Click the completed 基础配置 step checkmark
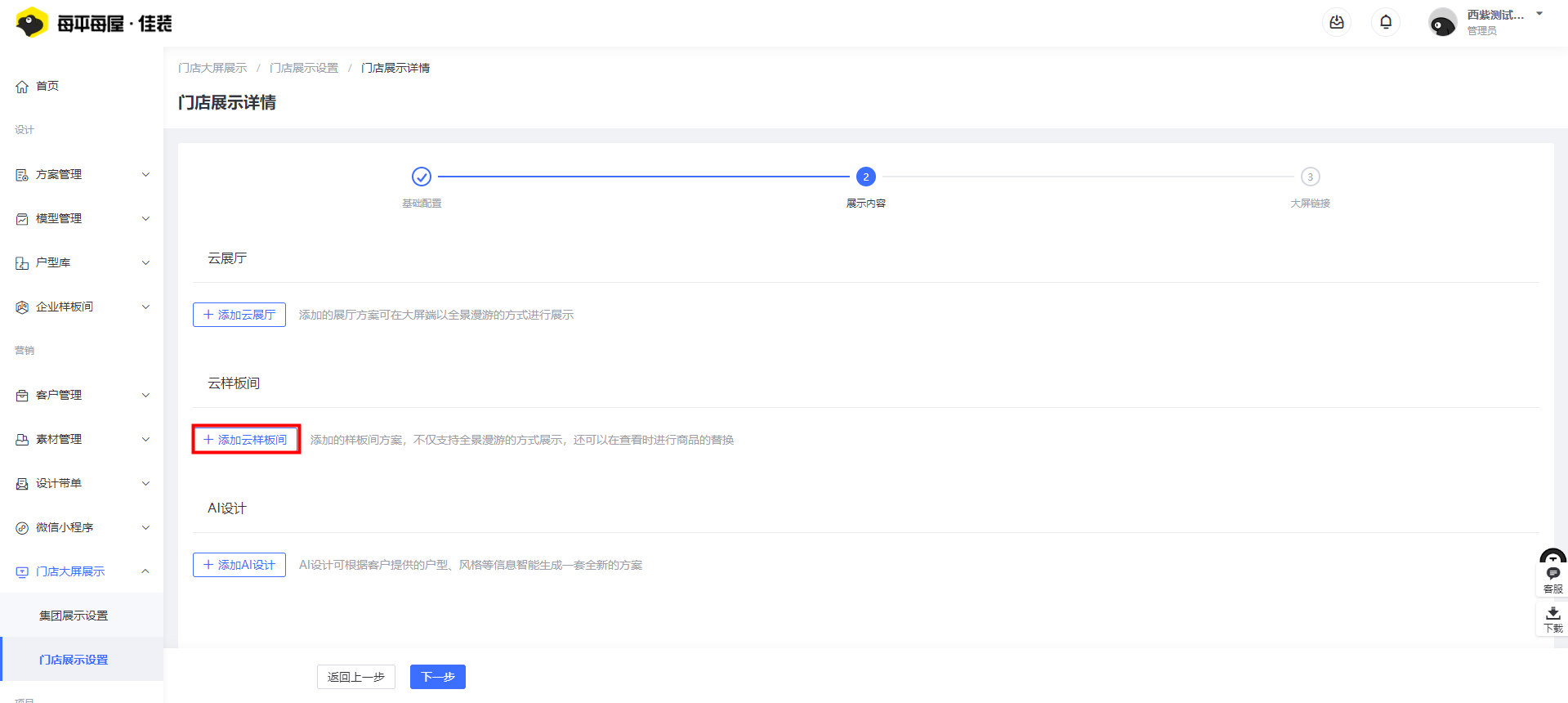The height and width of the screenshot is (703, 1568). [x=422, y=177]
